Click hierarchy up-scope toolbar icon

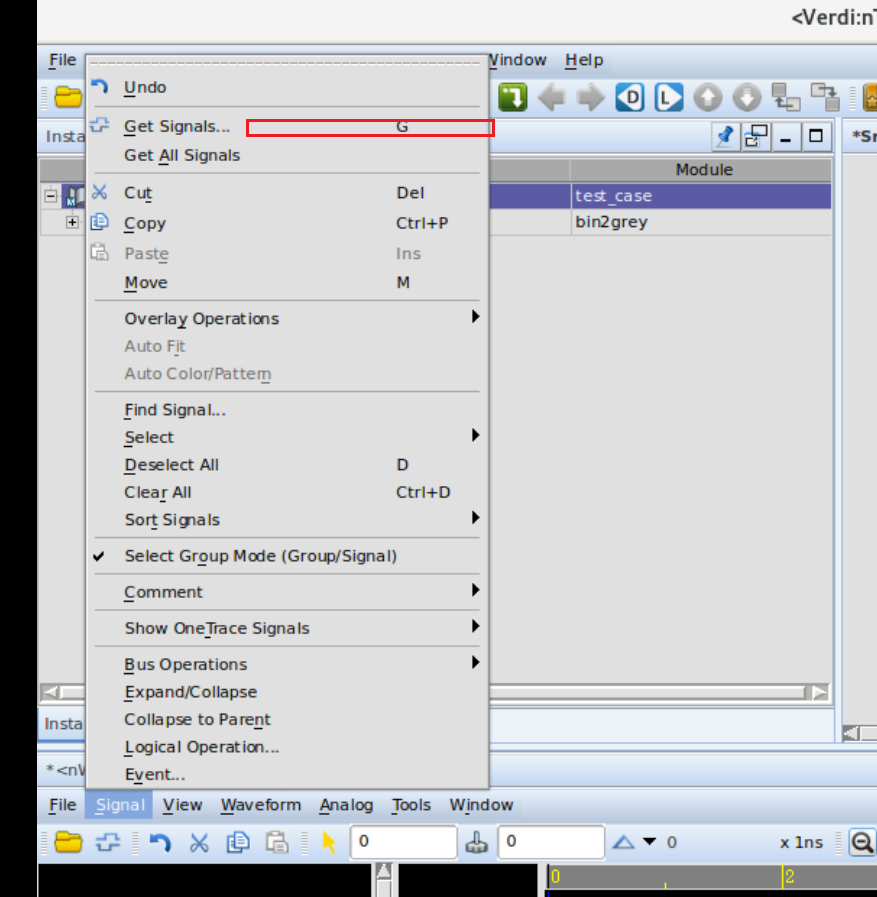click(785, 97)
